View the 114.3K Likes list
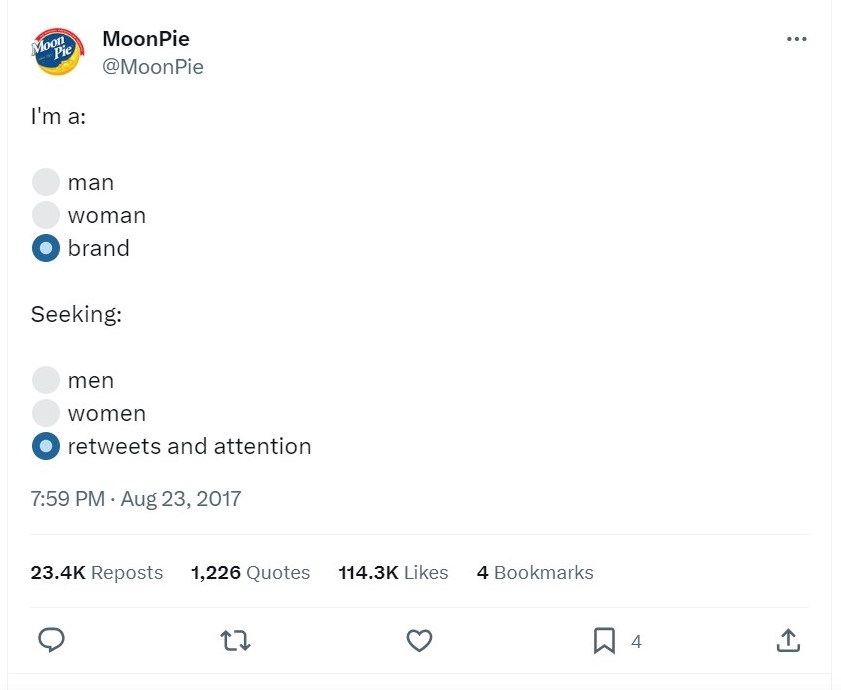Screen dimensions: 841x690 [393, 573]
